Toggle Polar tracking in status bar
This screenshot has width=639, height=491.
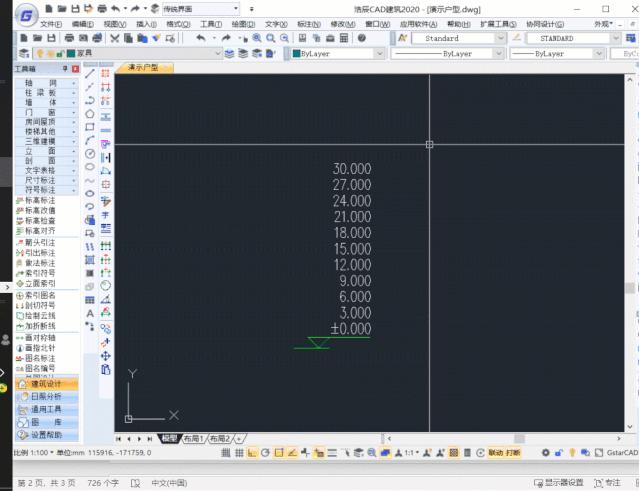265,453
